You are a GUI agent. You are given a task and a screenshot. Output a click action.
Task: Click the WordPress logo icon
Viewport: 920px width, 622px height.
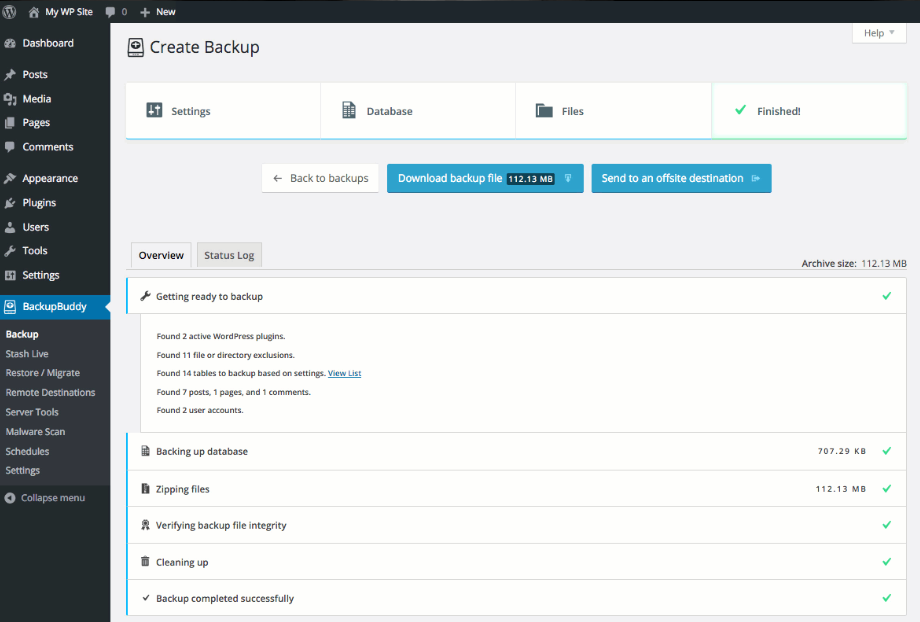pos(9,11)
